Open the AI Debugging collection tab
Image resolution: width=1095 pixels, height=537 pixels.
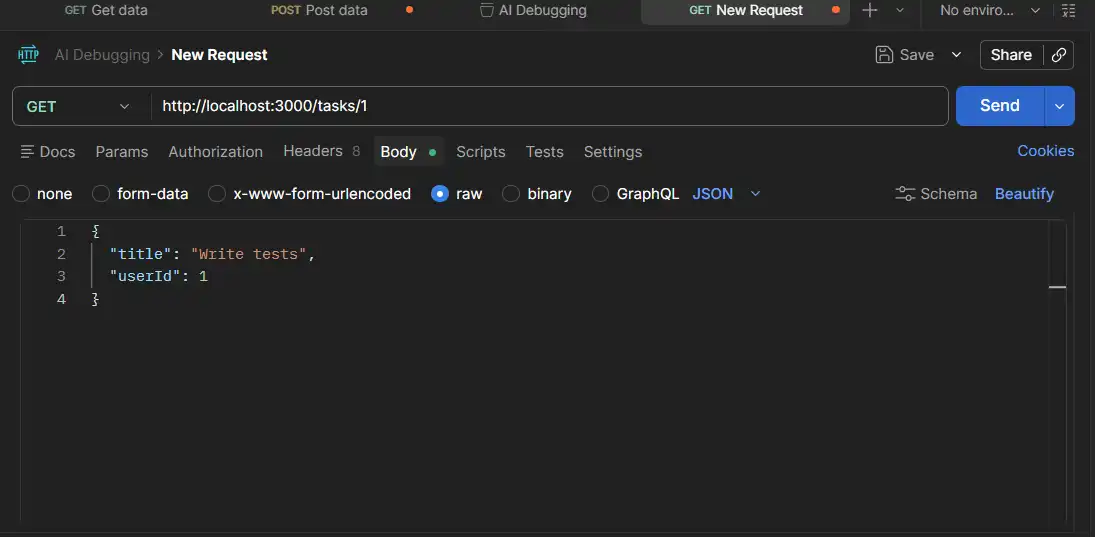point(532,10)
